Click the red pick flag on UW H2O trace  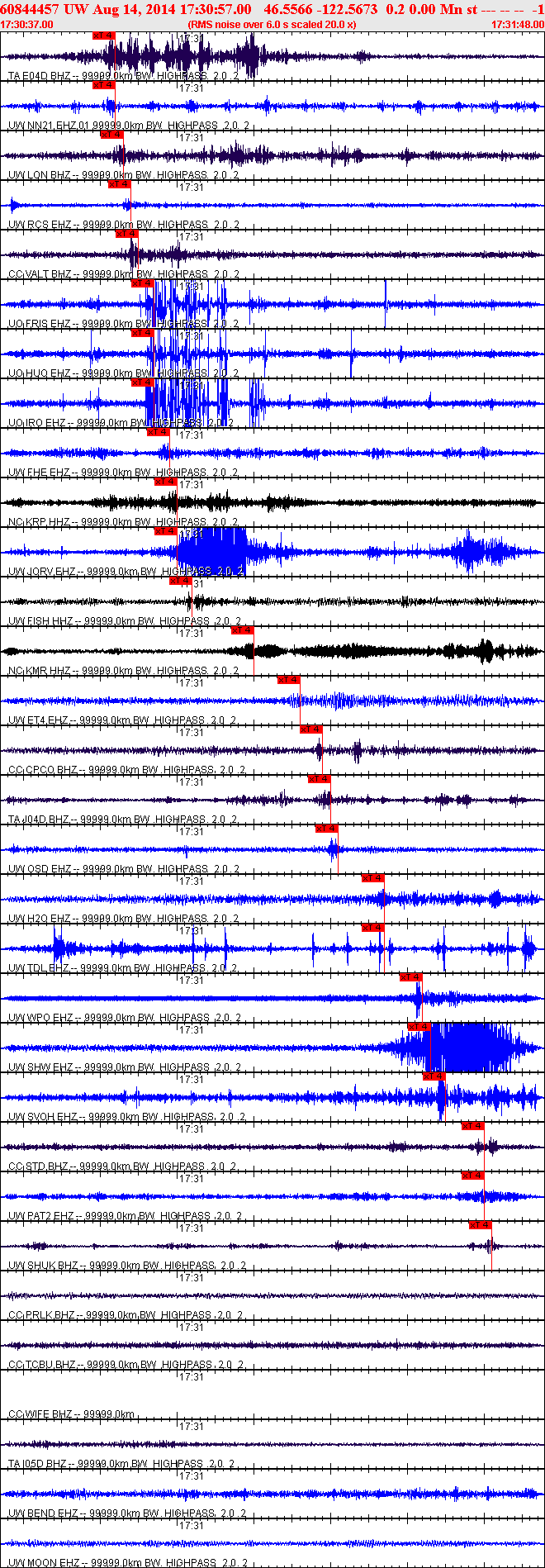372,878
